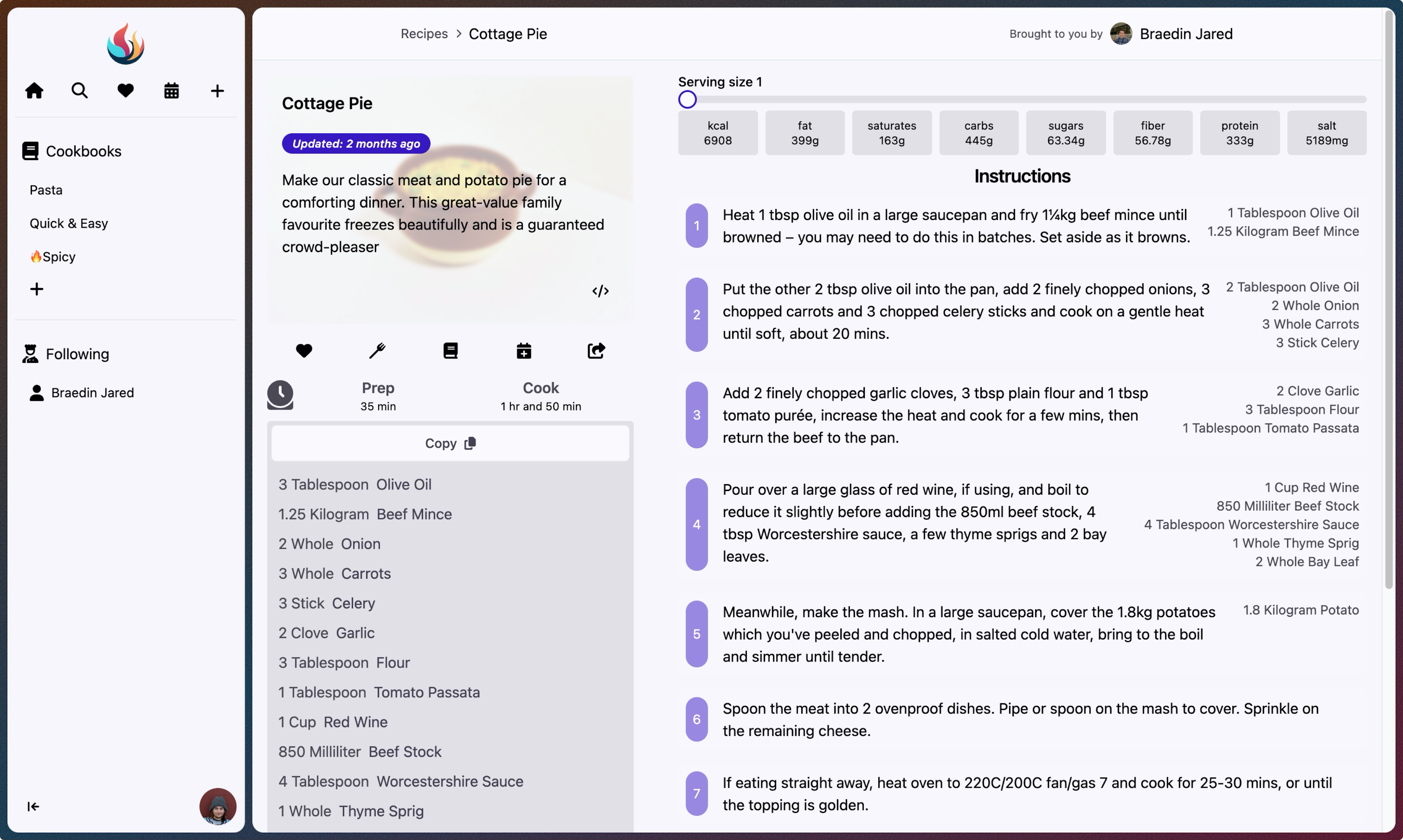The width and height of the screenshot is (1403, 840).
Task: Go back to Recipes breadcrumb
Action: 424,33
